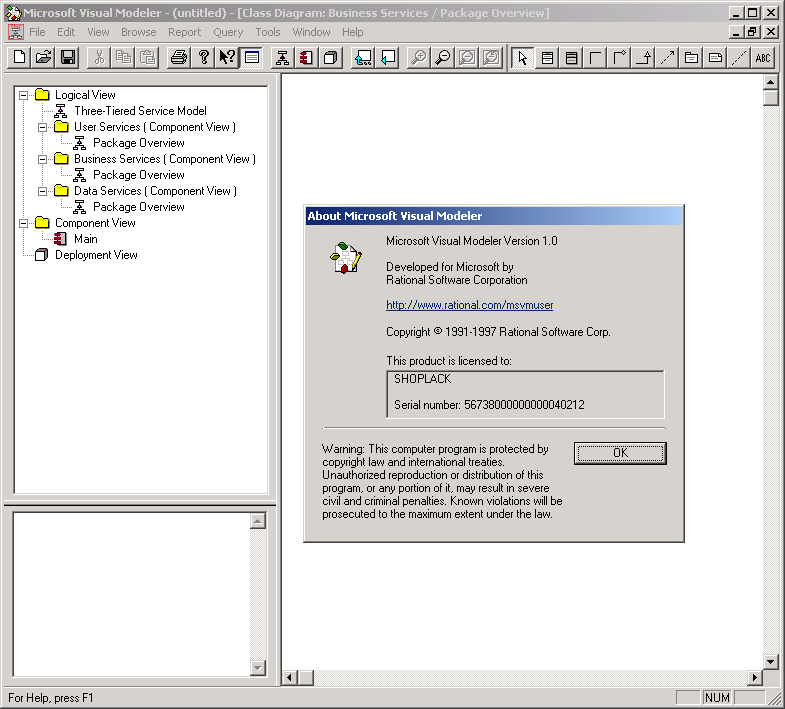
Task: Select the Generalization arrow tool
Action: point(643,58)
